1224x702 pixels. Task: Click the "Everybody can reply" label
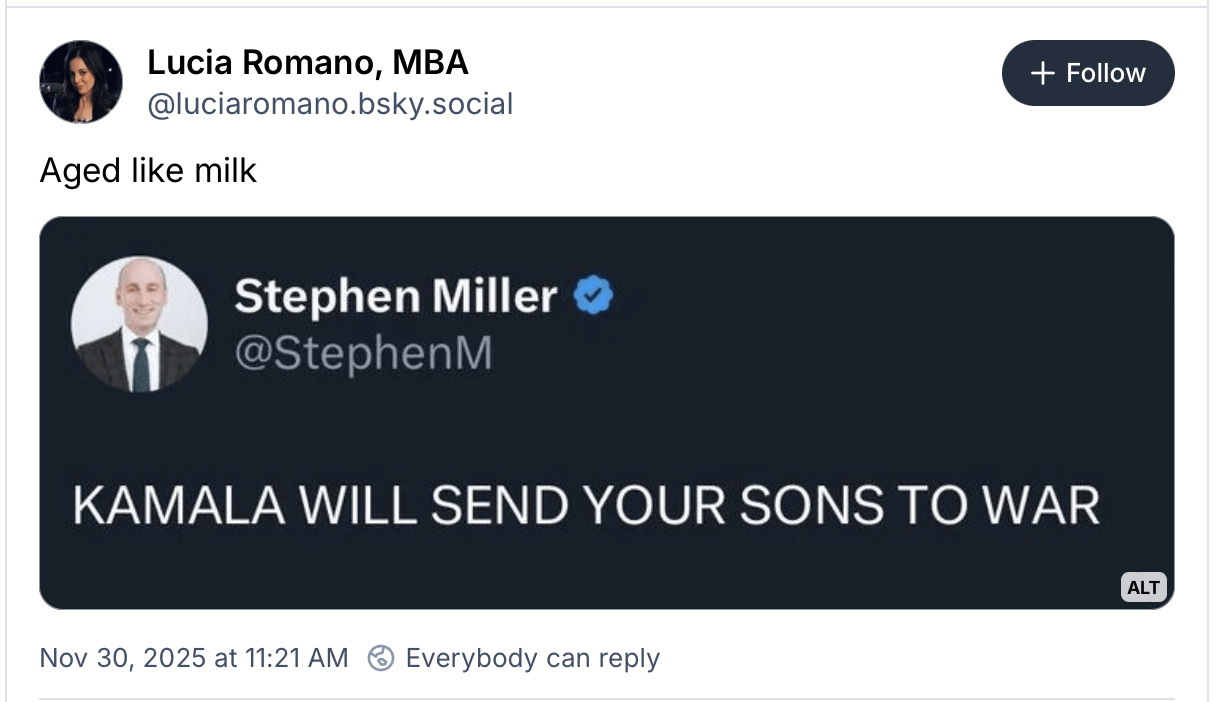click(x=532, y=658)
